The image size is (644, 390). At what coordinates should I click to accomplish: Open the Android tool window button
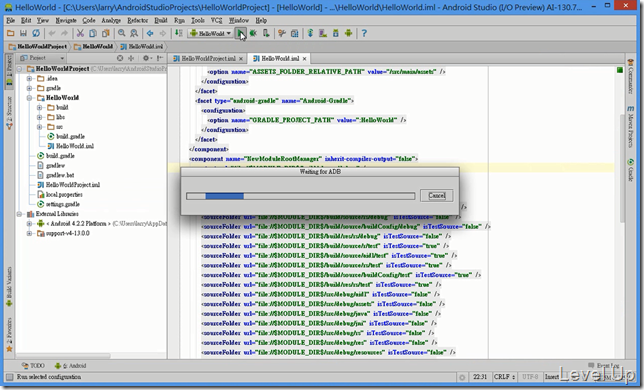pyautogui.click(x=70, y=365)
